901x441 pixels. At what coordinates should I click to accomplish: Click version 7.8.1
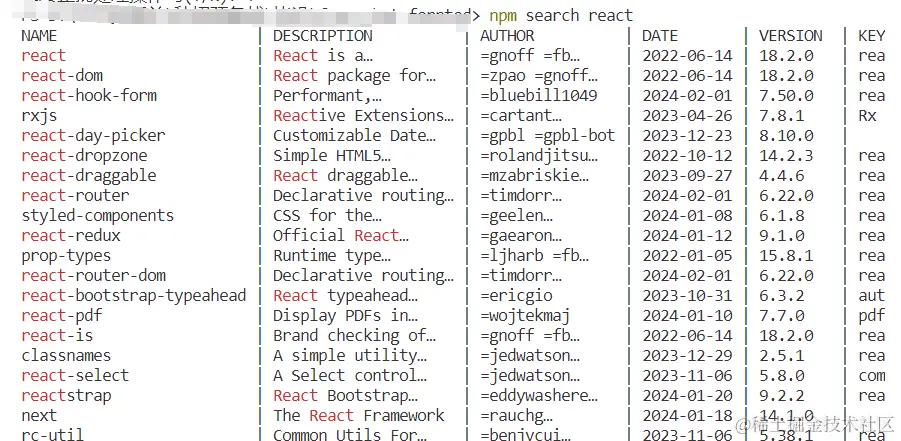tap(781, 116)
